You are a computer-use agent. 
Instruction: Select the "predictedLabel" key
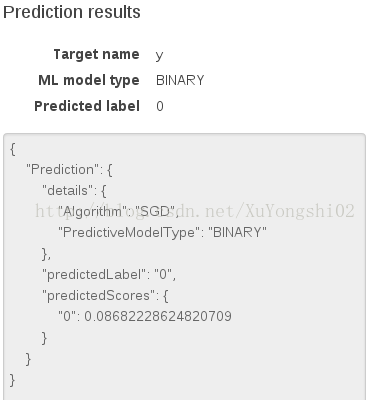(94, 274)
